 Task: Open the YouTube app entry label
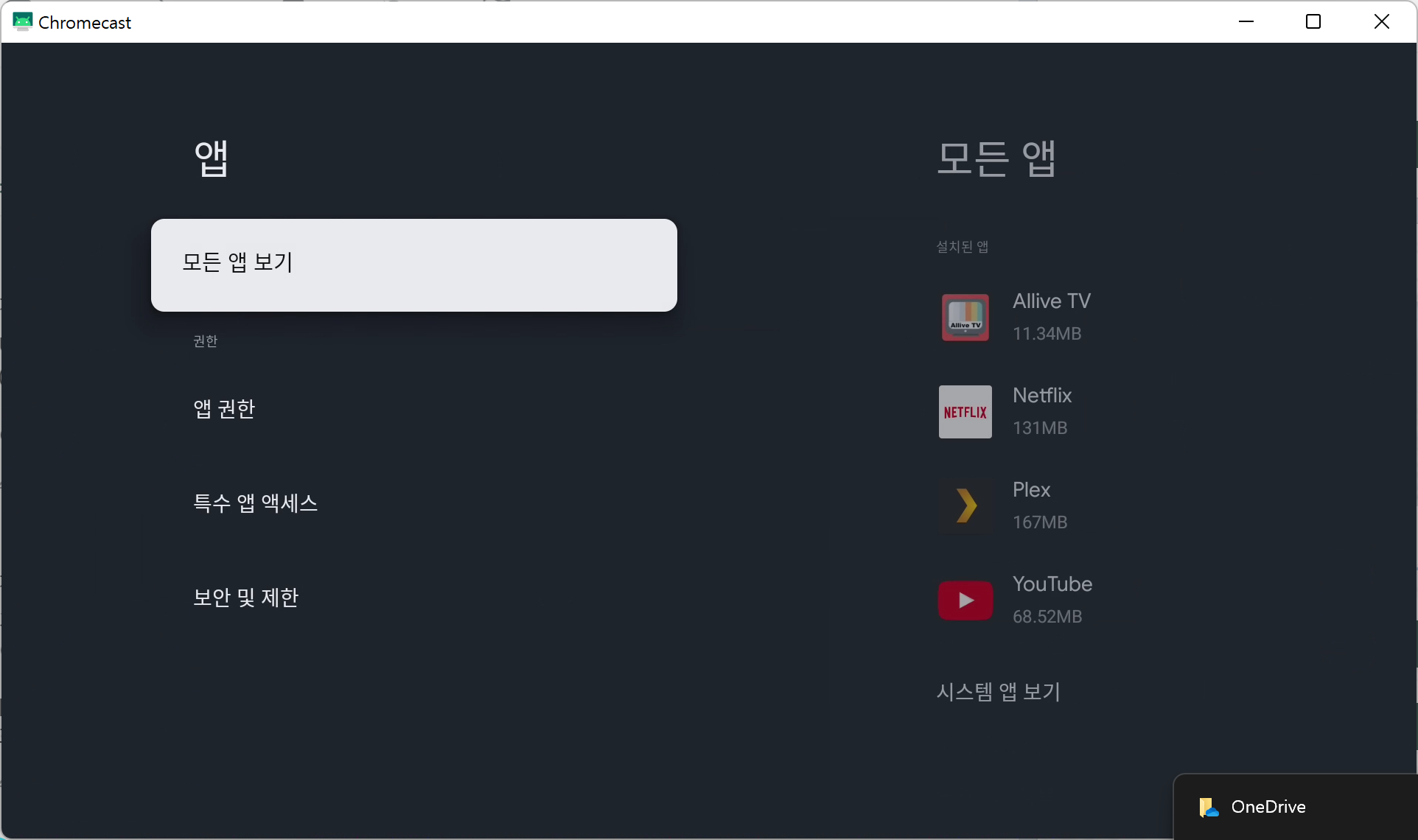1052,584
